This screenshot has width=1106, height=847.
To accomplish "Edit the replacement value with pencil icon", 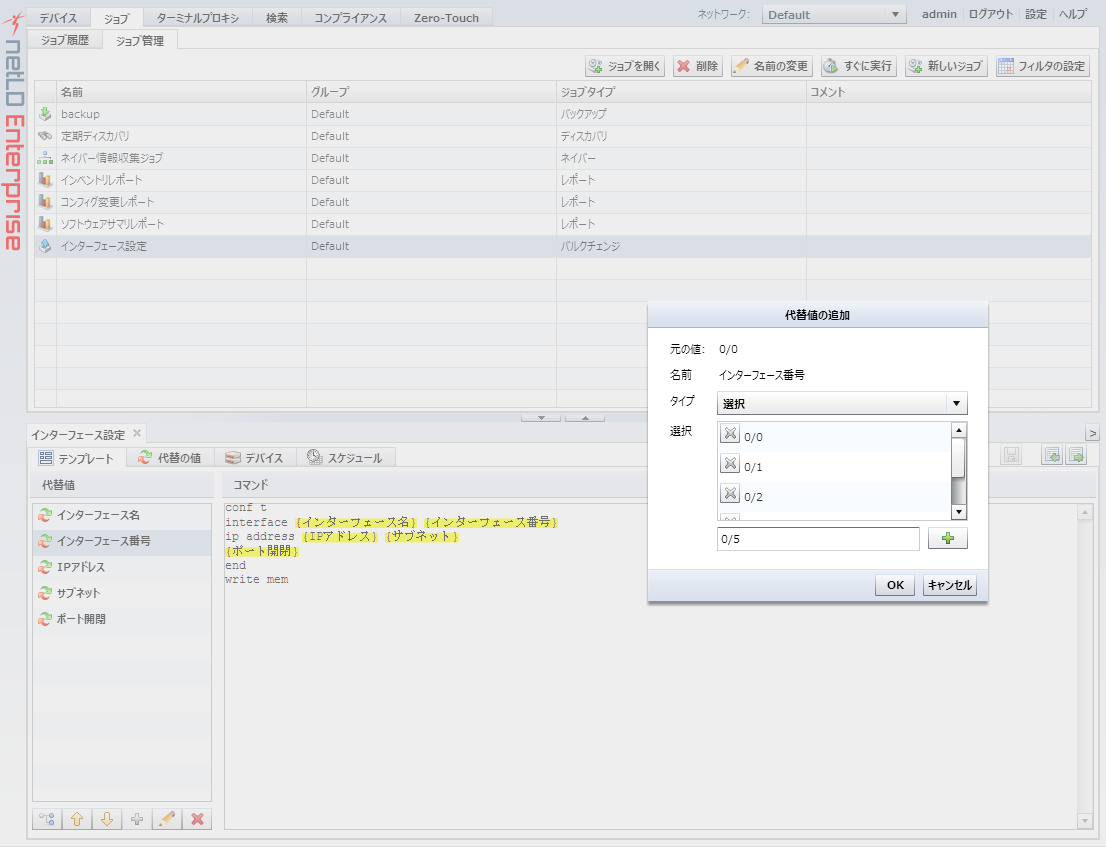I will click(x=167, y=819).
